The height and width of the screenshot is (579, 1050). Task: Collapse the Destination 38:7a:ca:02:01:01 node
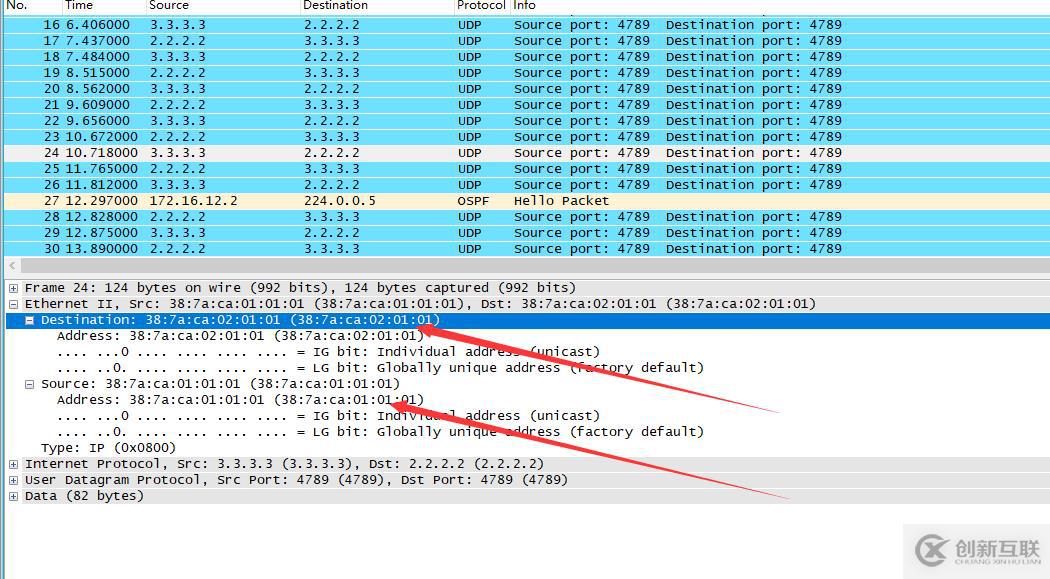[x=29, y=321]
